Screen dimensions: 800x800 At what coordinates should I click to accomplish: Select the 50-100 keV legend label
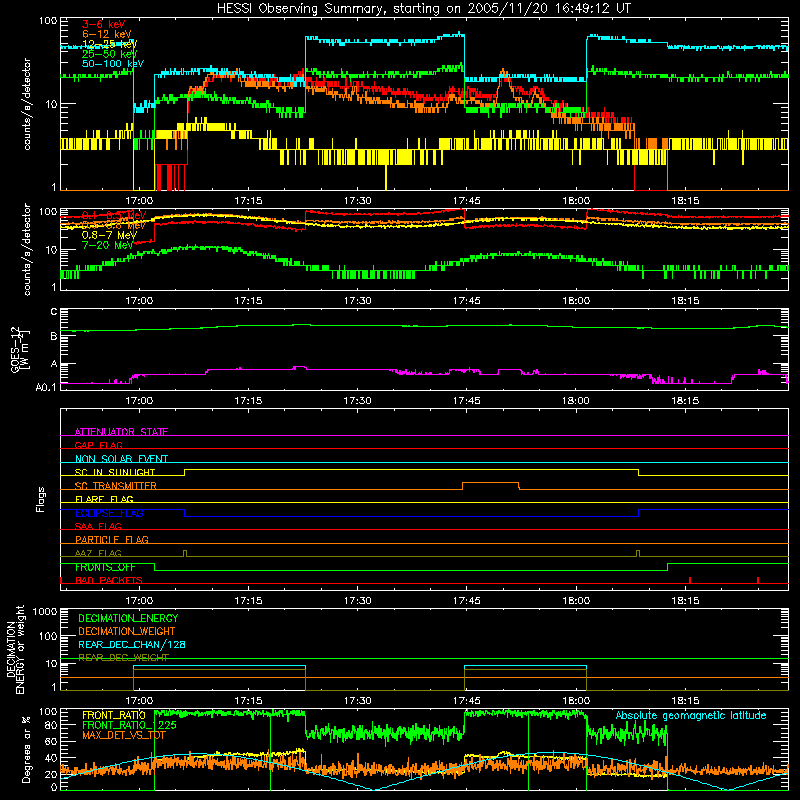click(113, 64)
